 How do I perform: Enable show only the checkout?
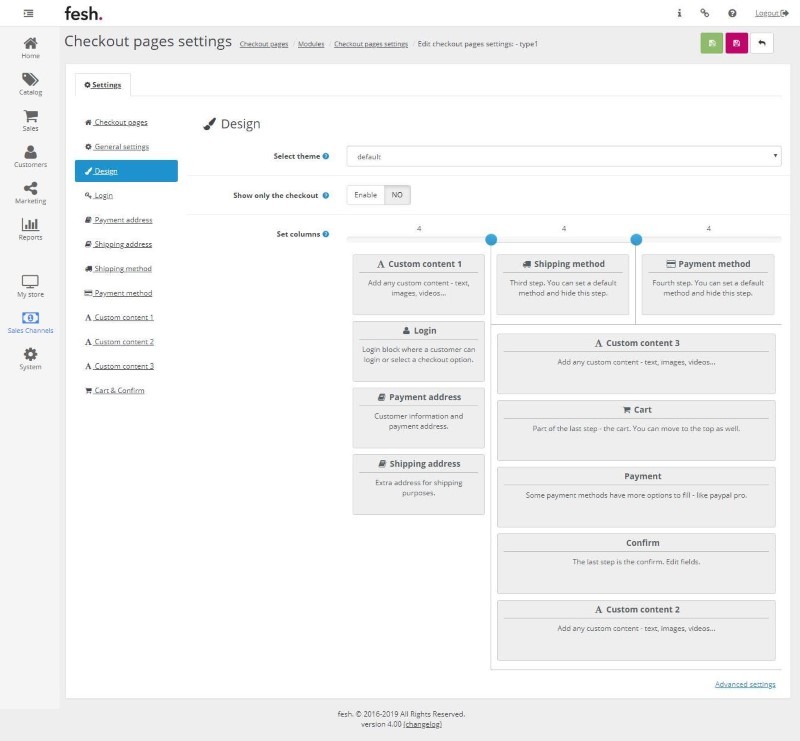[366, 195]
